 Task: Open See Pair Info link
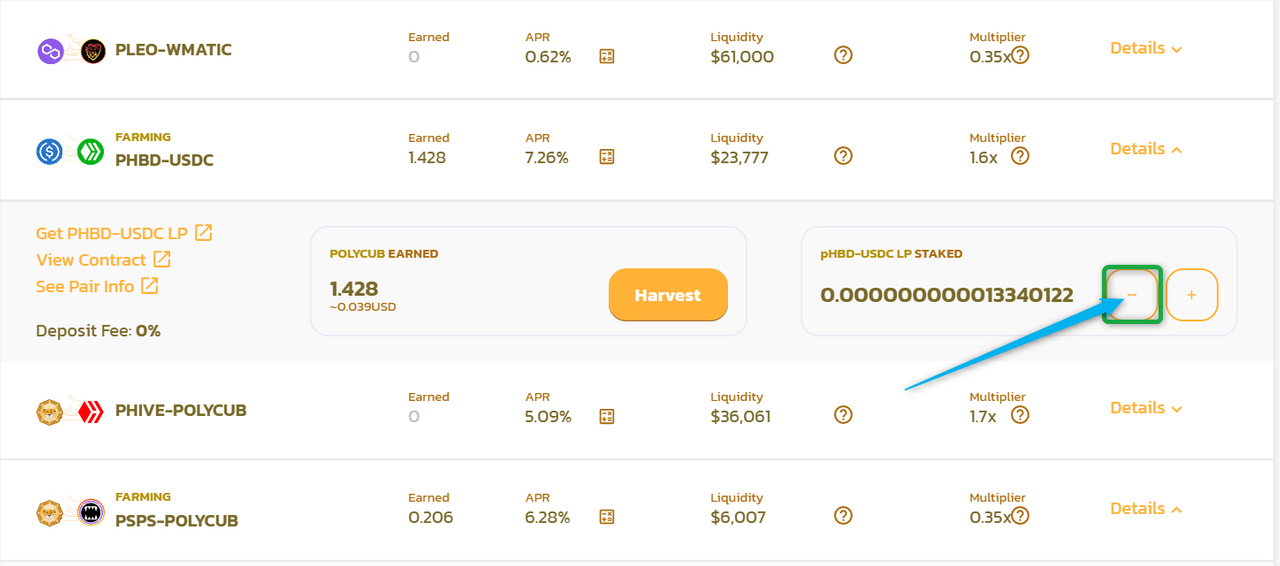pos(97,287)
